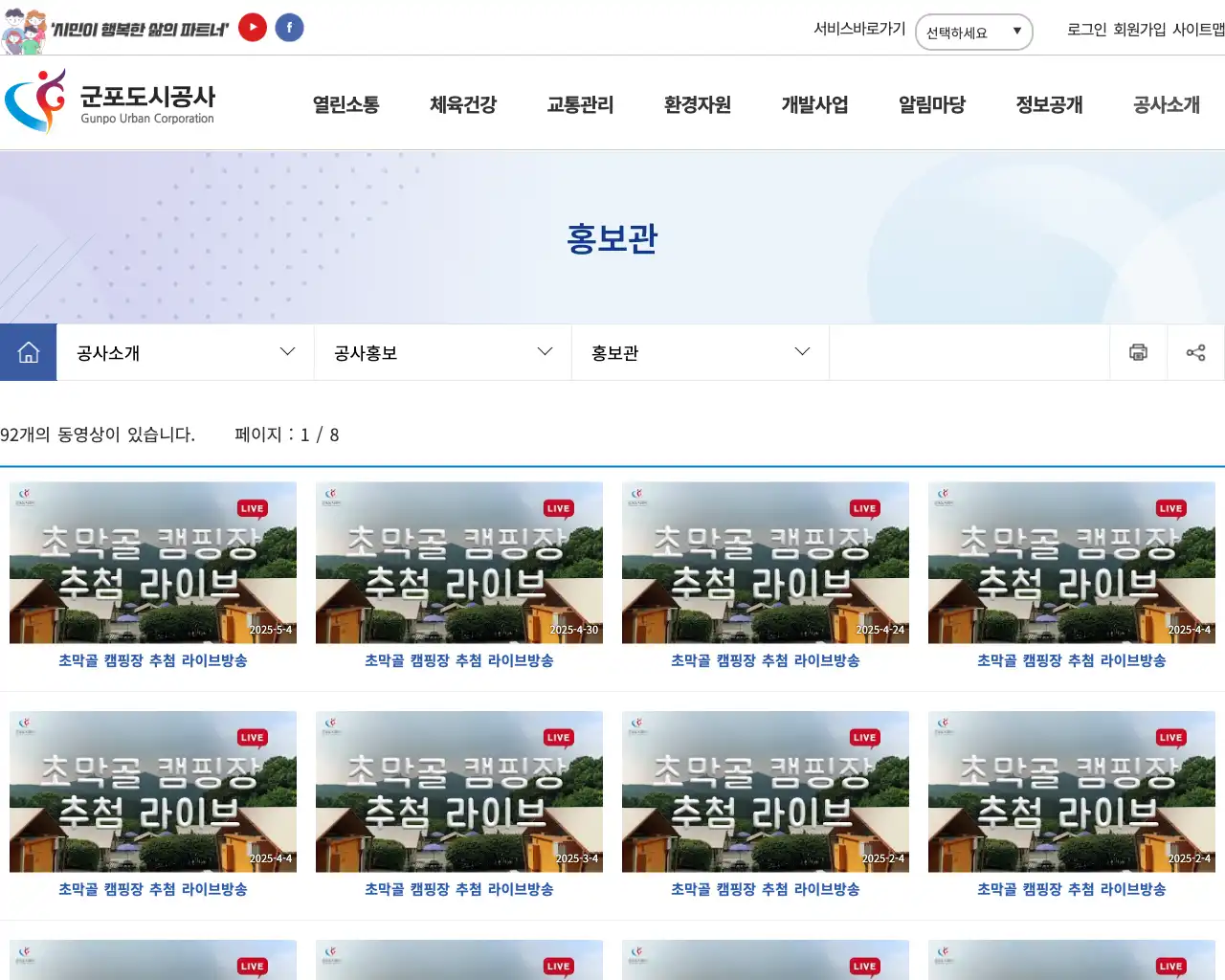Click the family mascot slogan banner

pyautogui.click(x=115, y=29)
